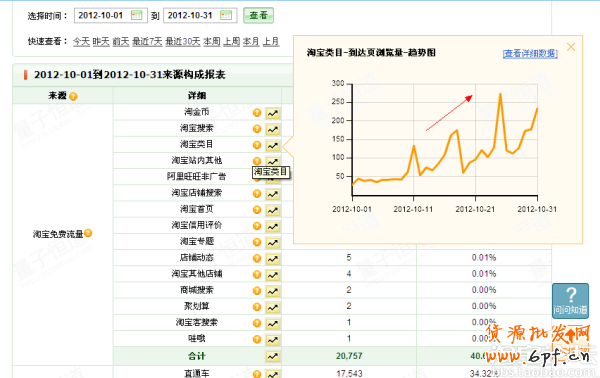
Task: Open trend chart for 商城搜索 row
Action: [273, 291]
